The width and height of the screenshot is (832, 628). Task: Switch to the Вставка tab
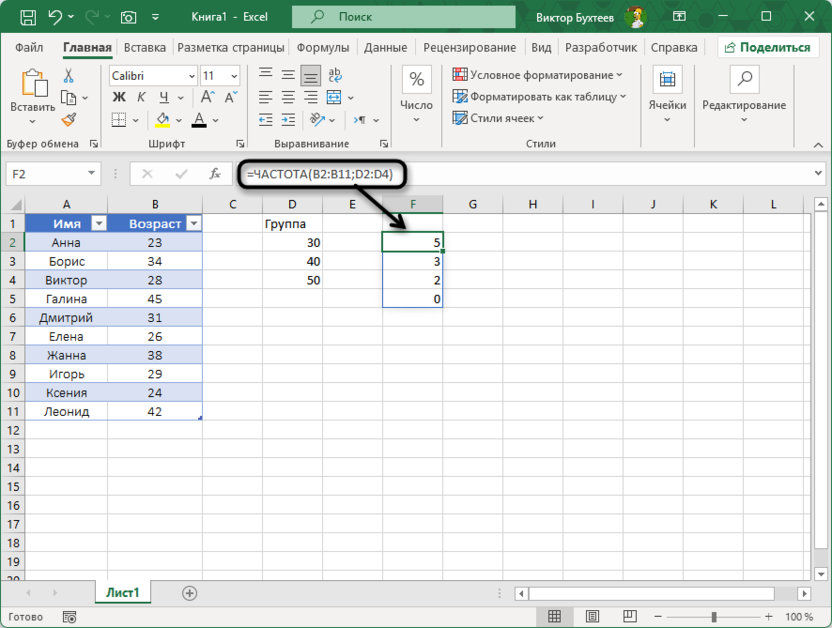(x=145, y=47)
